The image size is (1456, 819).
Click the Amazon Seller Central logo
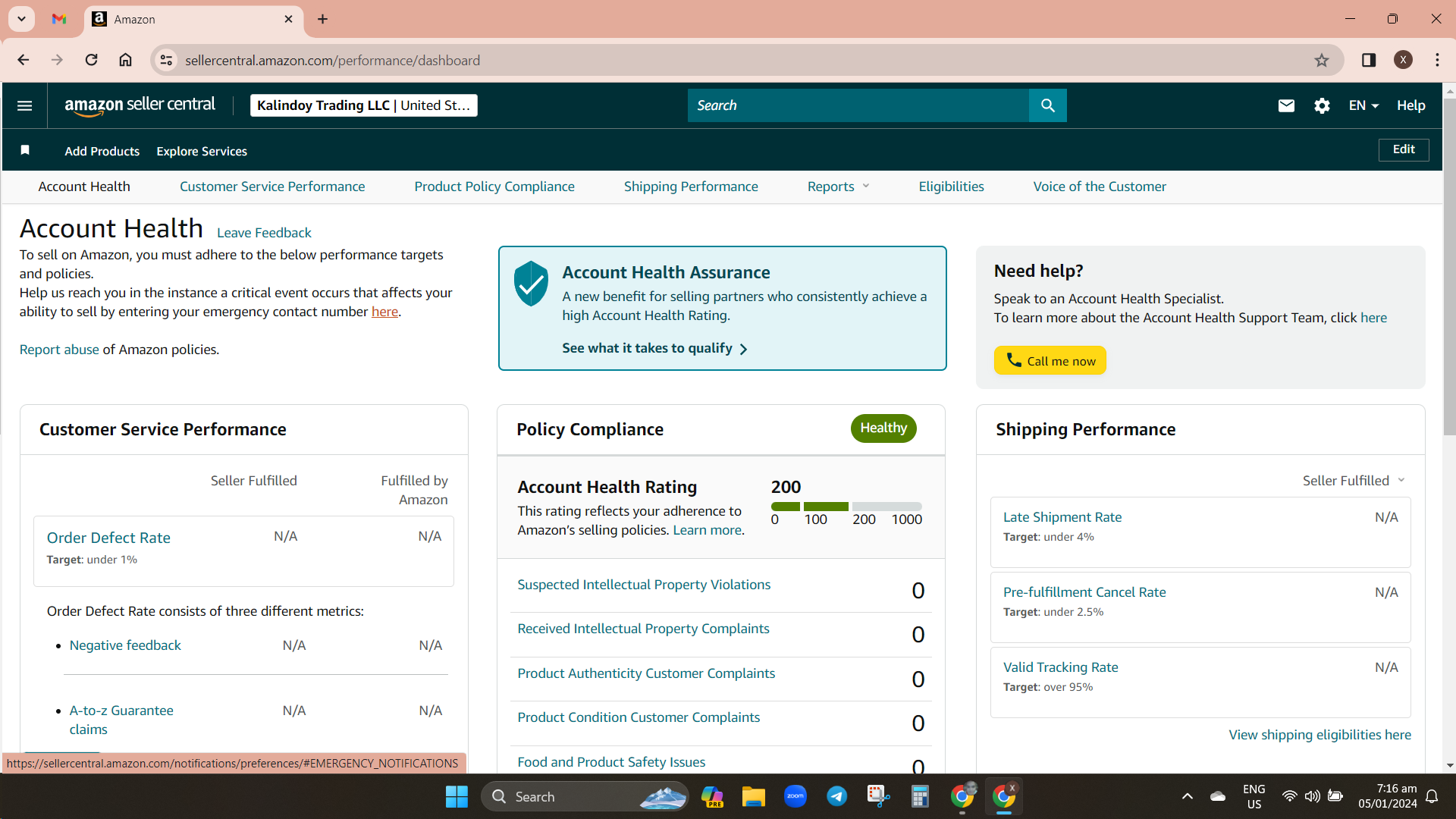pos(140,105)
